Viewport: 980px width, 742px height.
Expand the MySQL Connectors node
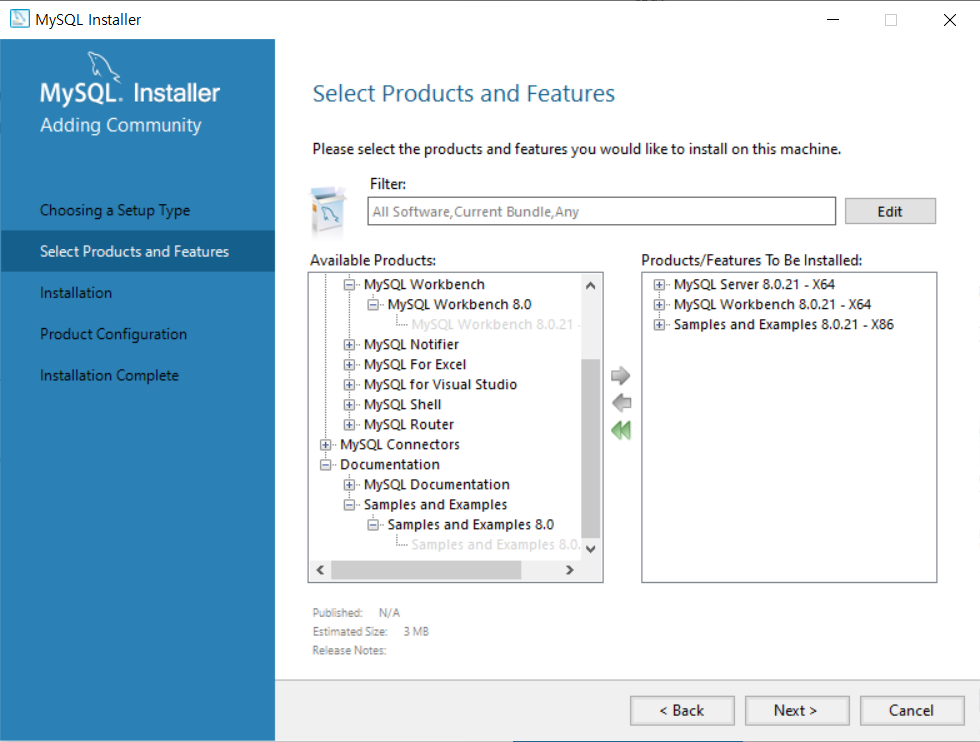(326, 445)
